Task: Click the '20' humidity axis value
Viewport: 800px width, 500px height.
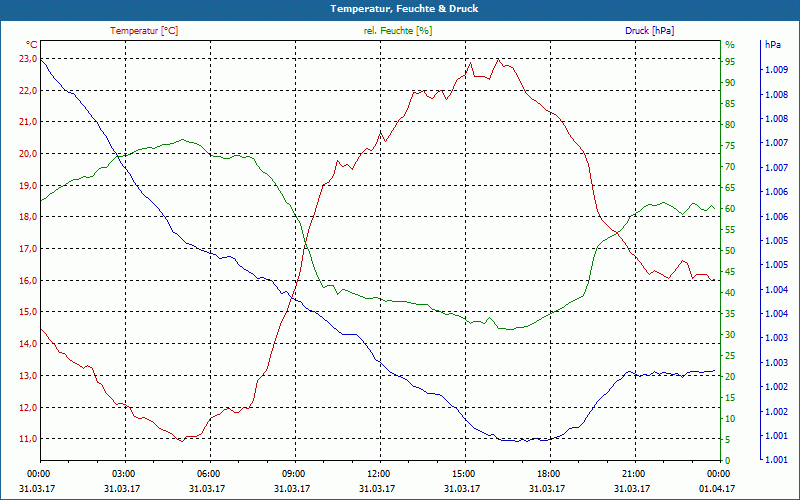Action: pos(730,377)
